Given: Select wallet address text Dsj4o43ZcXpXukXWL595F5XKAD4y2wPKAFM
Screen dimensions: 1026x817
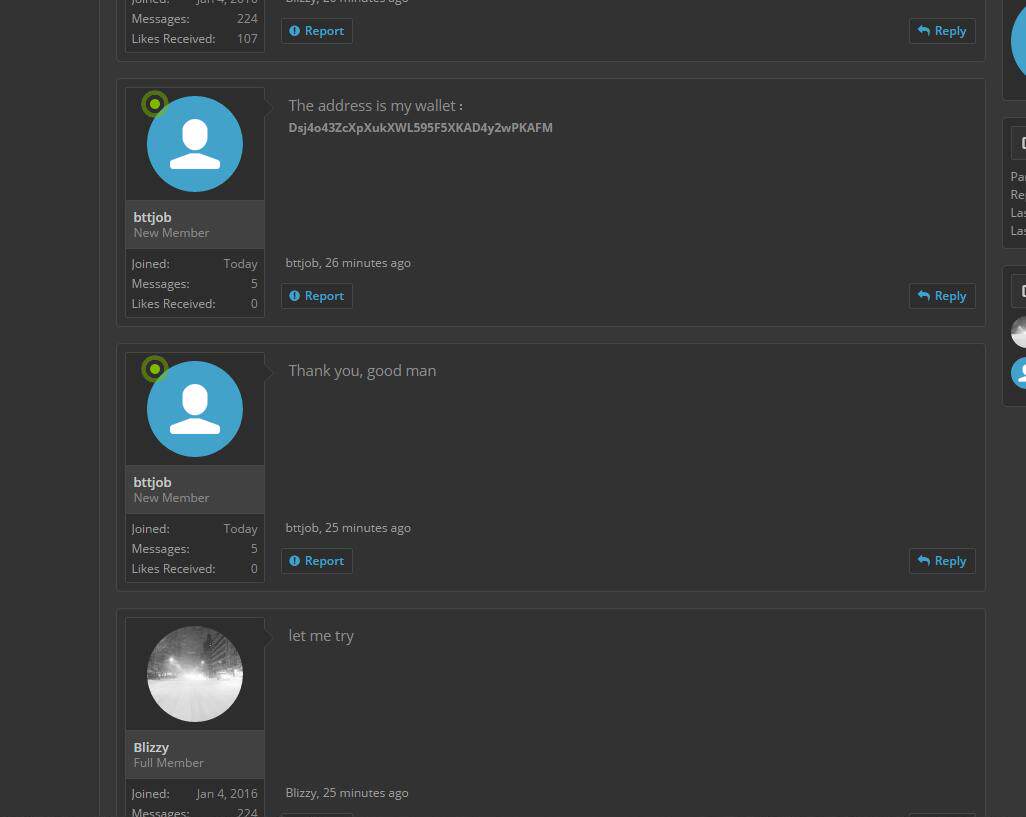Looking at the screenshot, I should pos(421,128).
